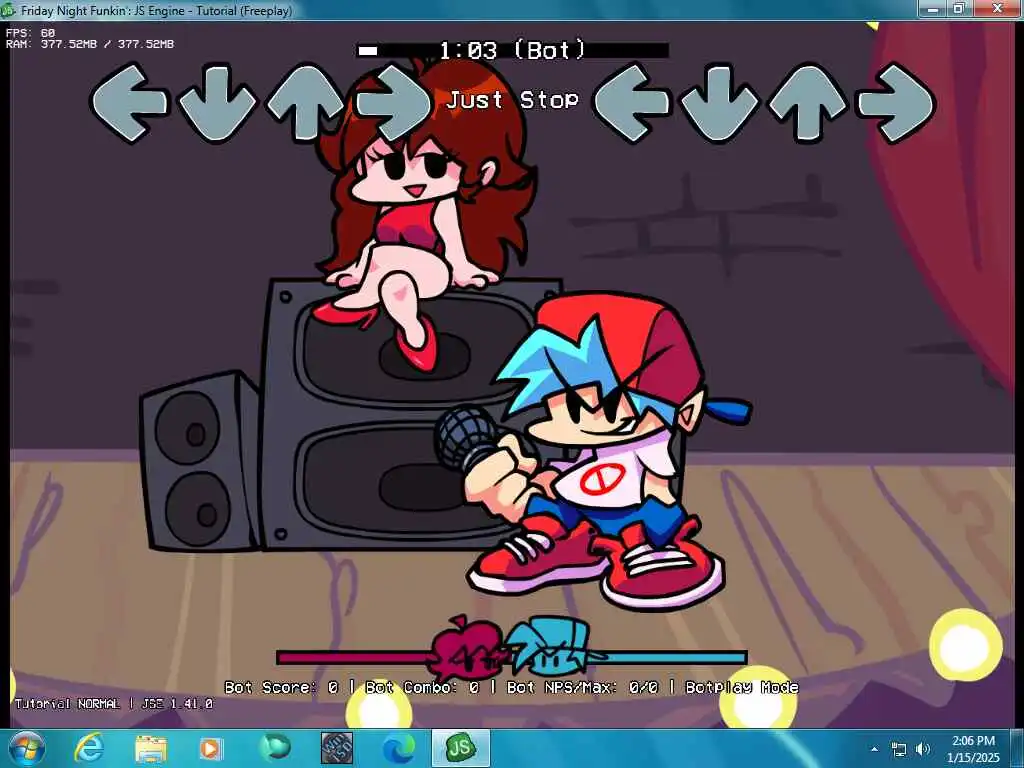Open the Windows Start menu orb
This screenshot has width=1024, height=768.
[26, 748]
